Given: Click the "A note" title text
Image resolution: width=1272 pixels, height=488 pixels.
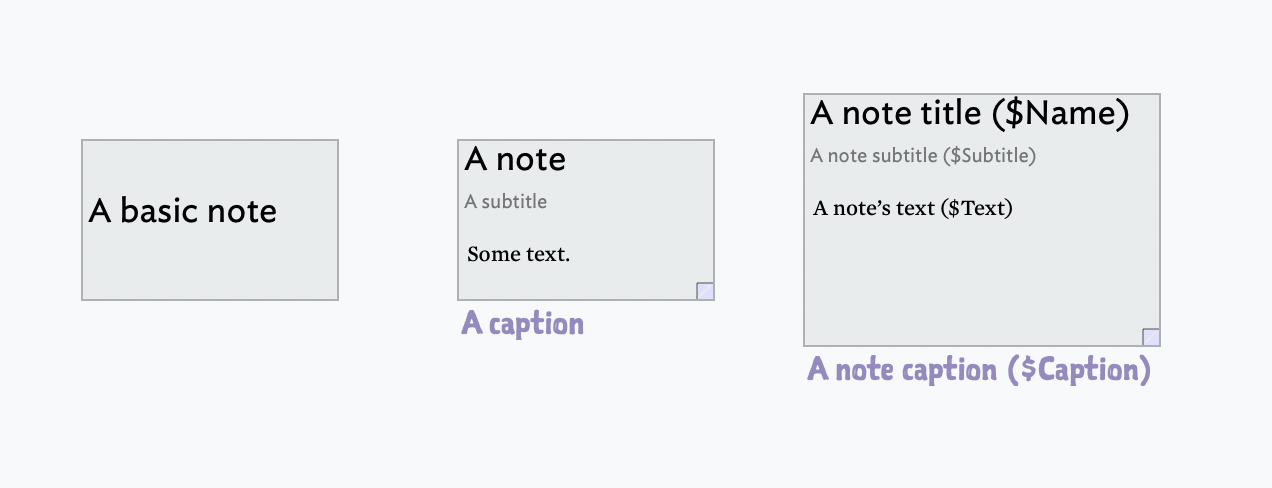Looking at the screenshot, I should tap(515, 159).
